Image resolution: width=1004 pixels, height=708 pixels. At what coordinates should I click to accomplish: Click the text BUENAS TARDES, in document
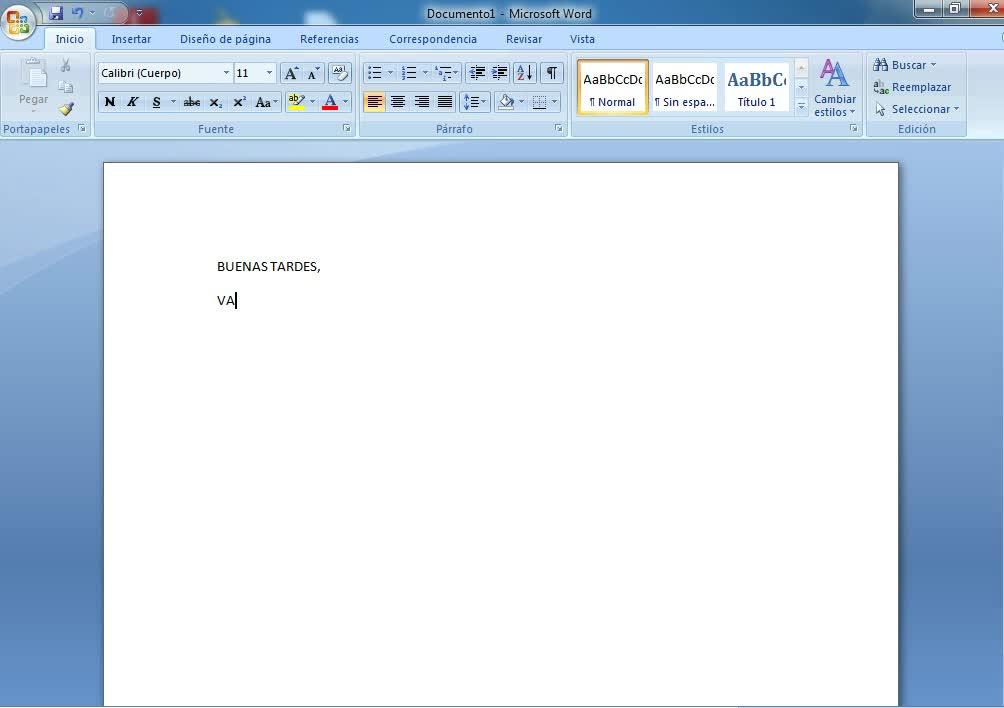tap(268, 266)
